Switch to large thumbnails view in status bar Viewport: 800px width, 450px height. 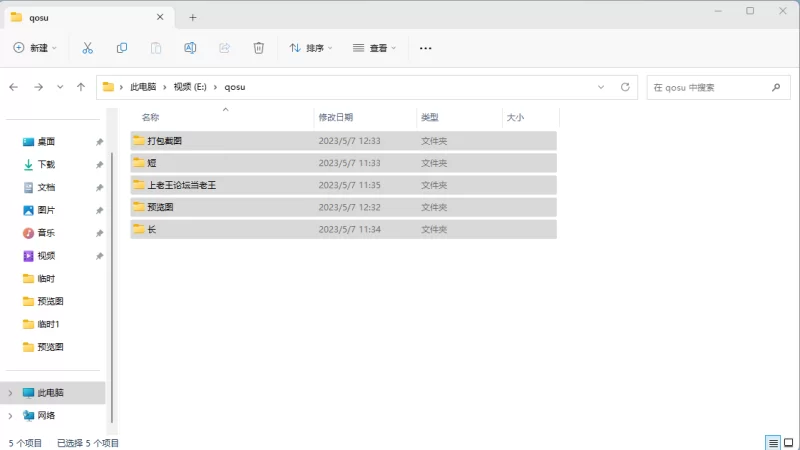click(788, 442)
